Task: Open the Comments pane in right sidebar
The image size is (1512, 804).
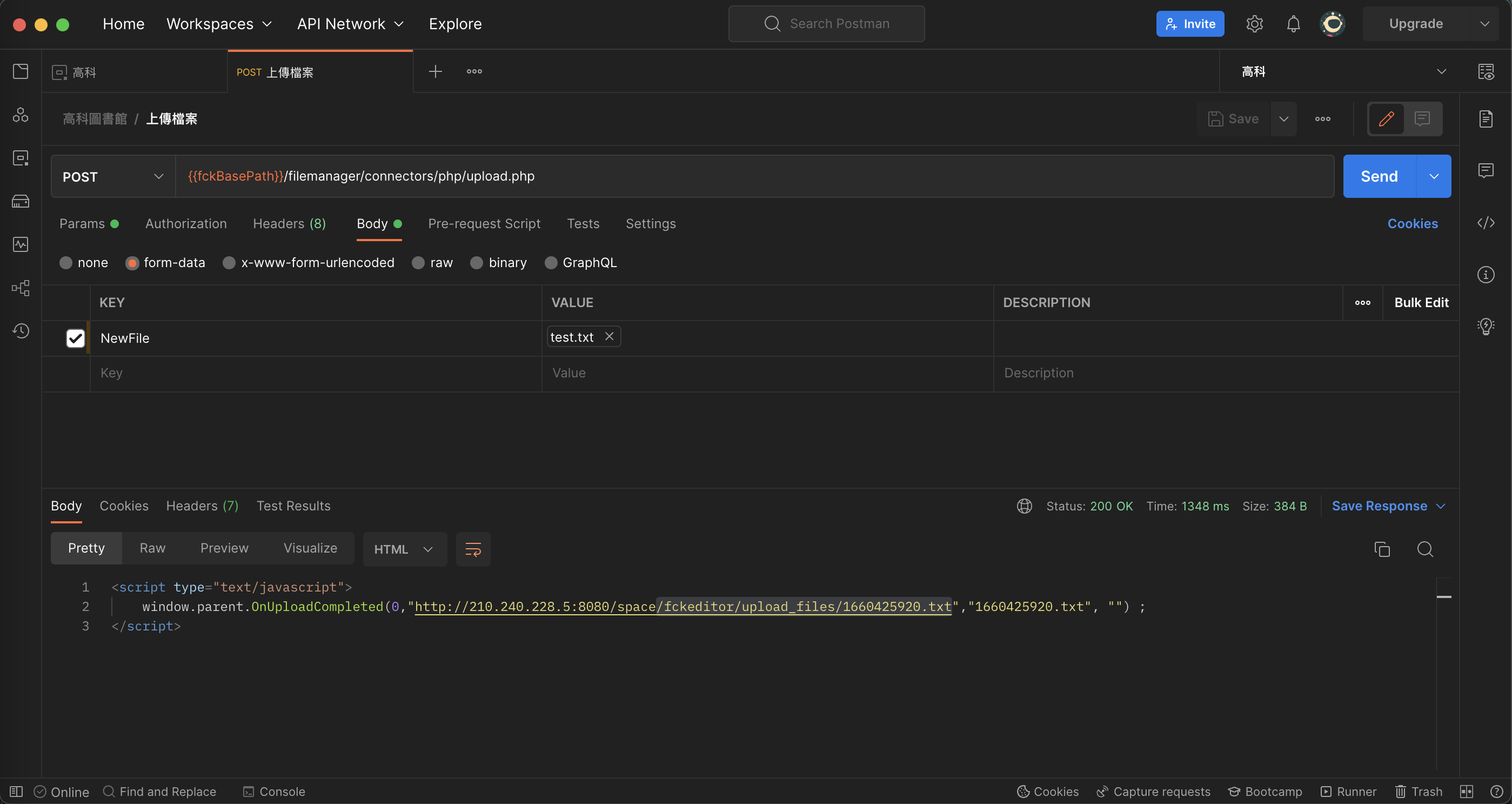Action: pyautogui.click(x=1486, y=171)
